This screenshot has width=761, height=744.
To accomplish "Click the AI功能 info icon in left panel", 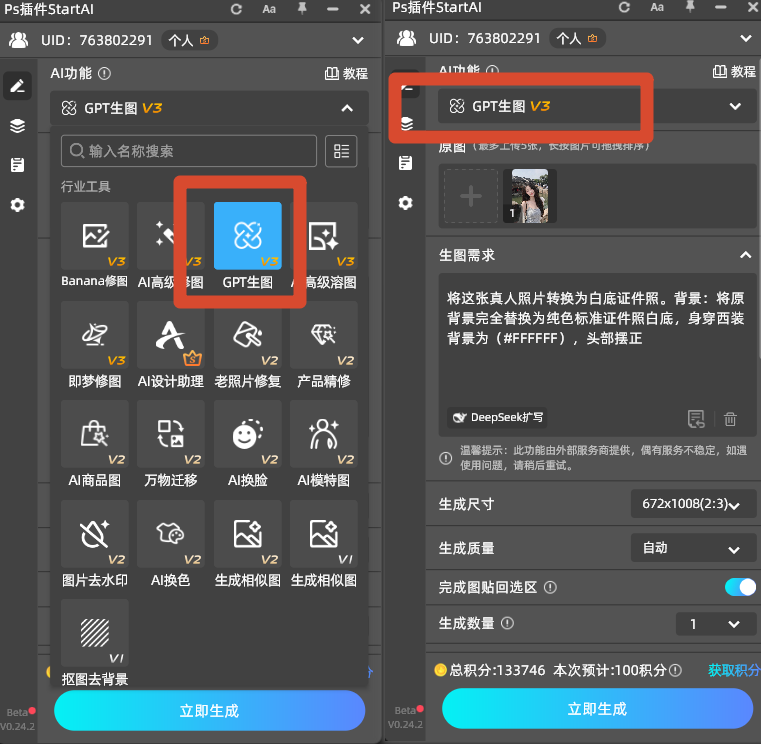I will 104,73.
